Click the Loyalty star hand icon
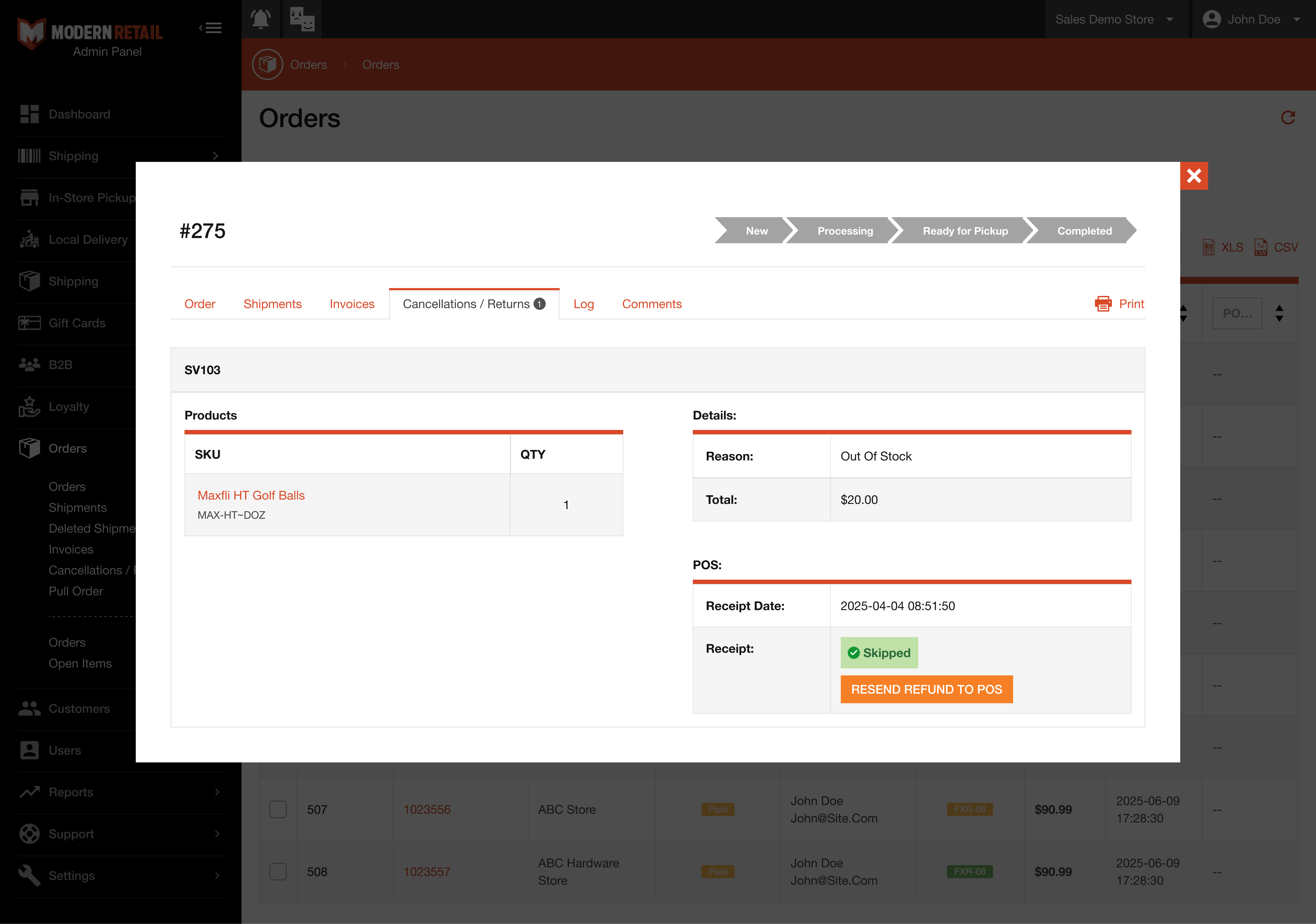This screenshot has height=924, width=1316. 29,406
